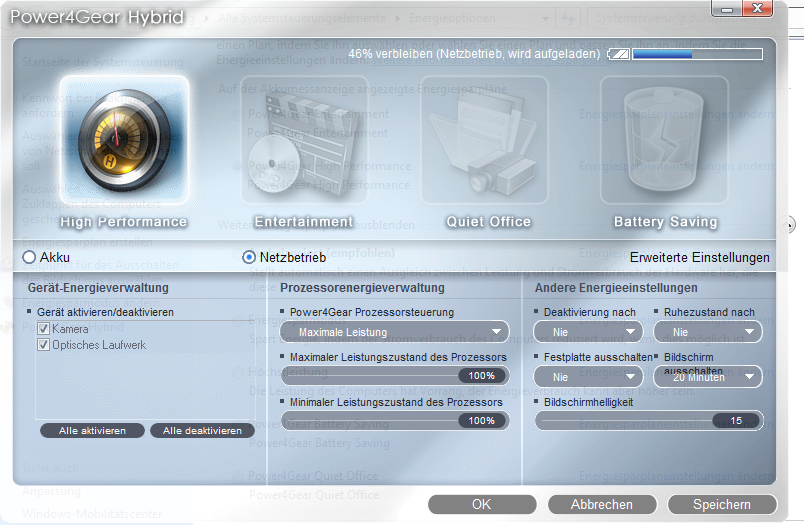This screenshot has width=804, height=525.
Task: Open the Ruhezustand nach dropdown
Action: point(708,332)
